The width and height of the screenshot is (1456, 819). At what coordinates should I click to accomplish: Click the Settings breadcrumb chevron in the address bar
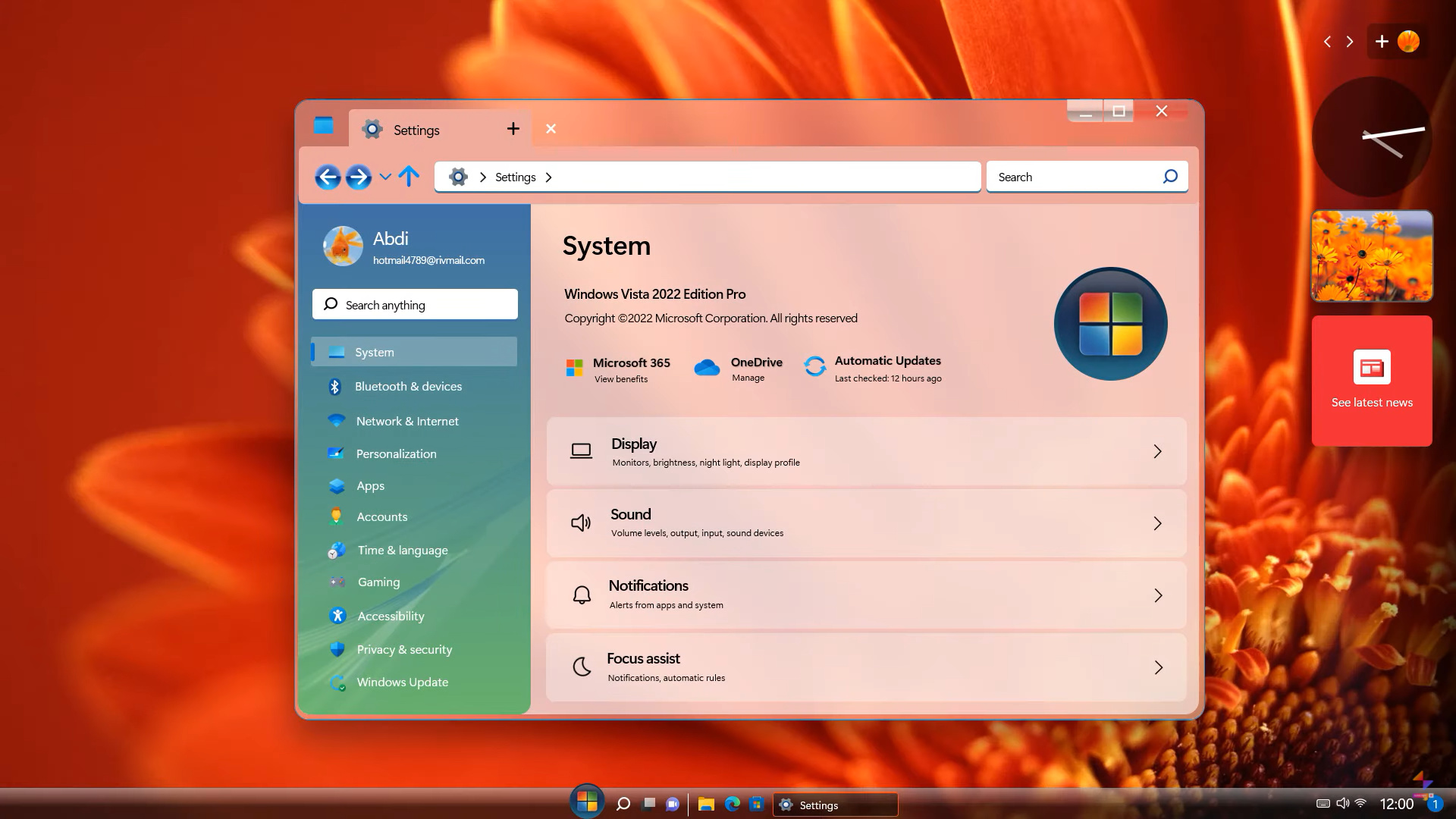[549, 177]
